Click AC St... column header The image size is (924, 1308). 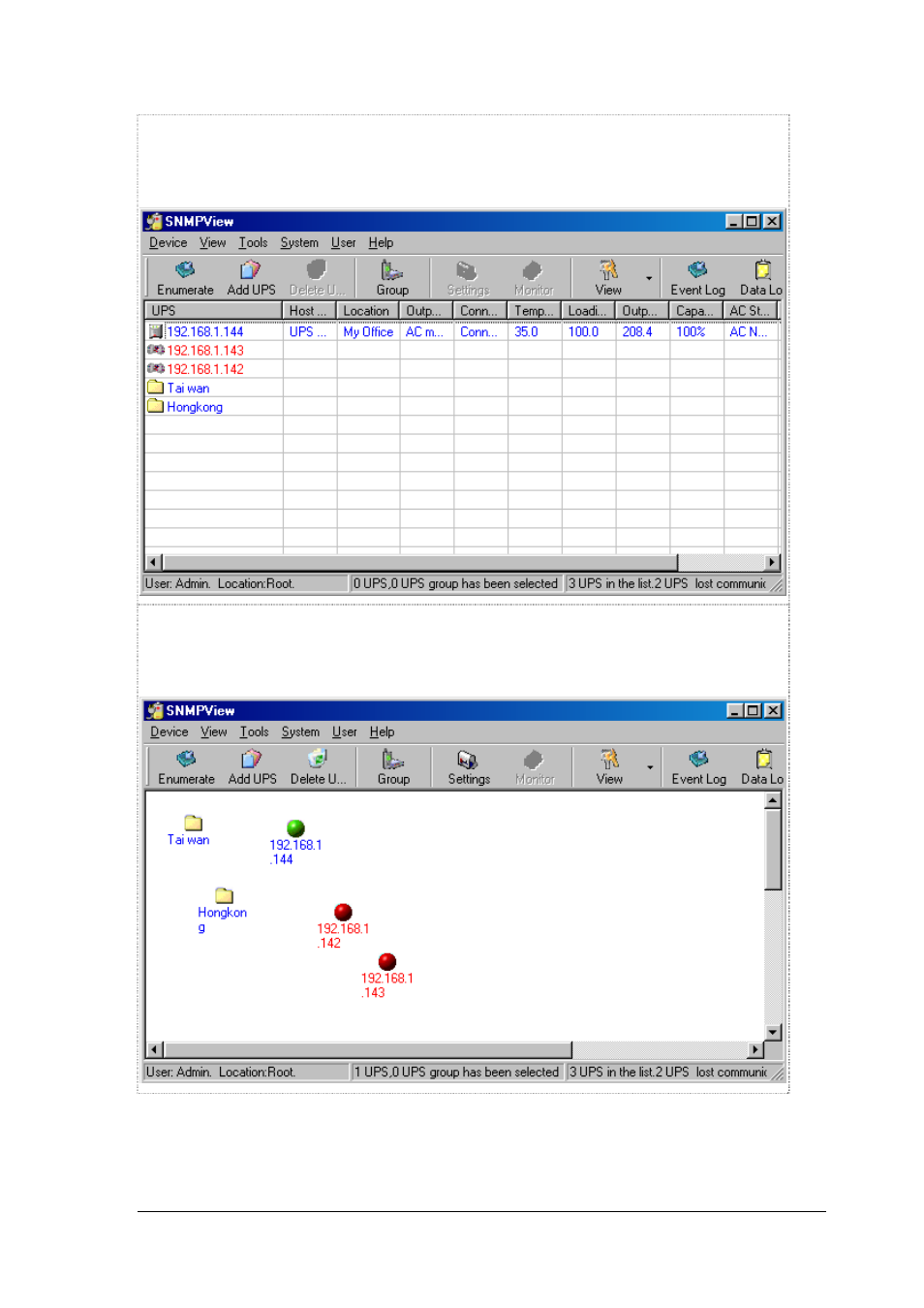[x=750, y=311]
